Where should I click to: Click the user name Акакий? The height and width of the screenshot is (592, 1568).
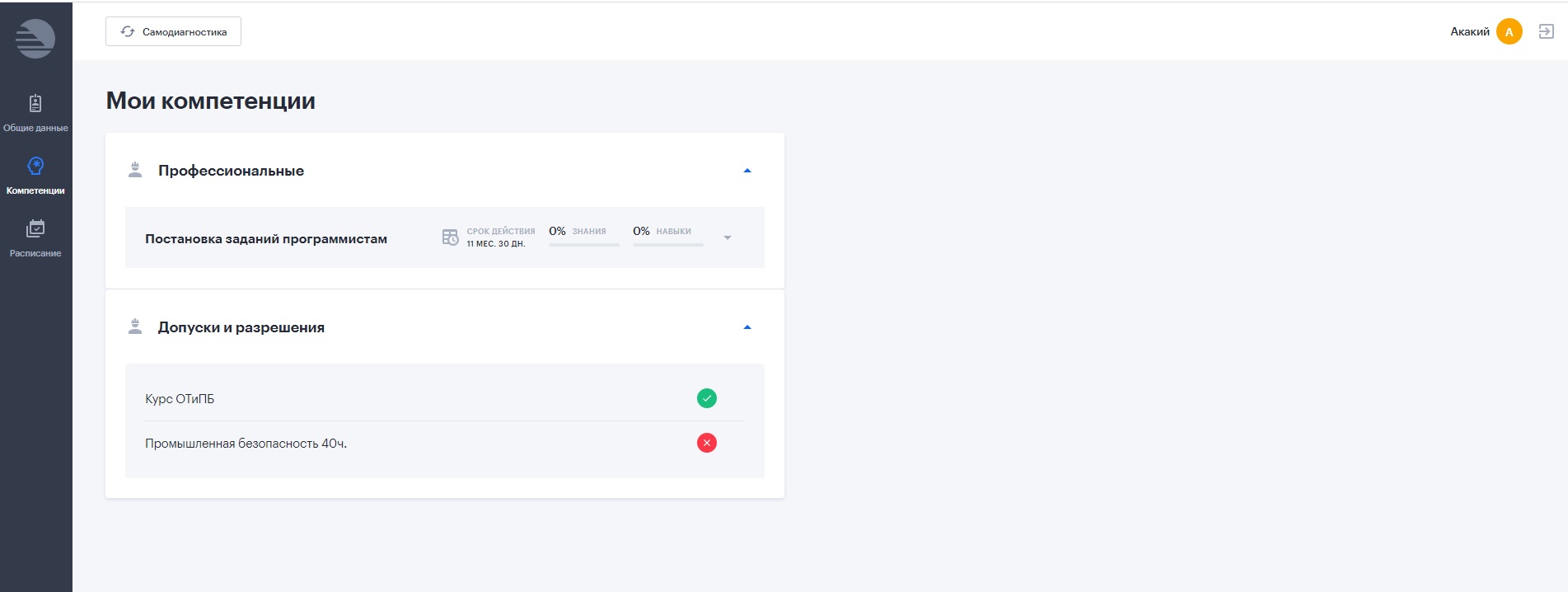tap(1469, 32)
